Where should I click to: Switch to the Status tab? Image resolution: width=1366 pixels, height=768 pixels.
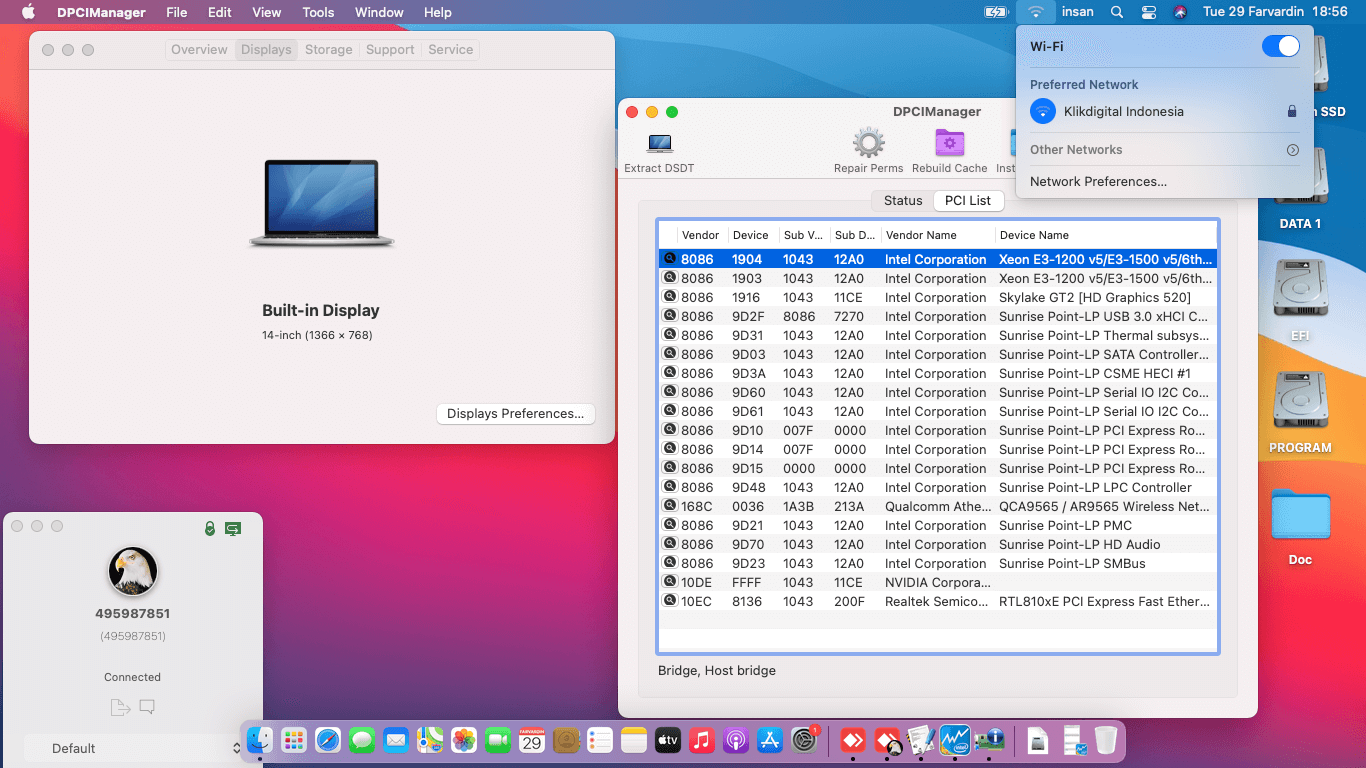pyautogui.click(x=901, y=200)
